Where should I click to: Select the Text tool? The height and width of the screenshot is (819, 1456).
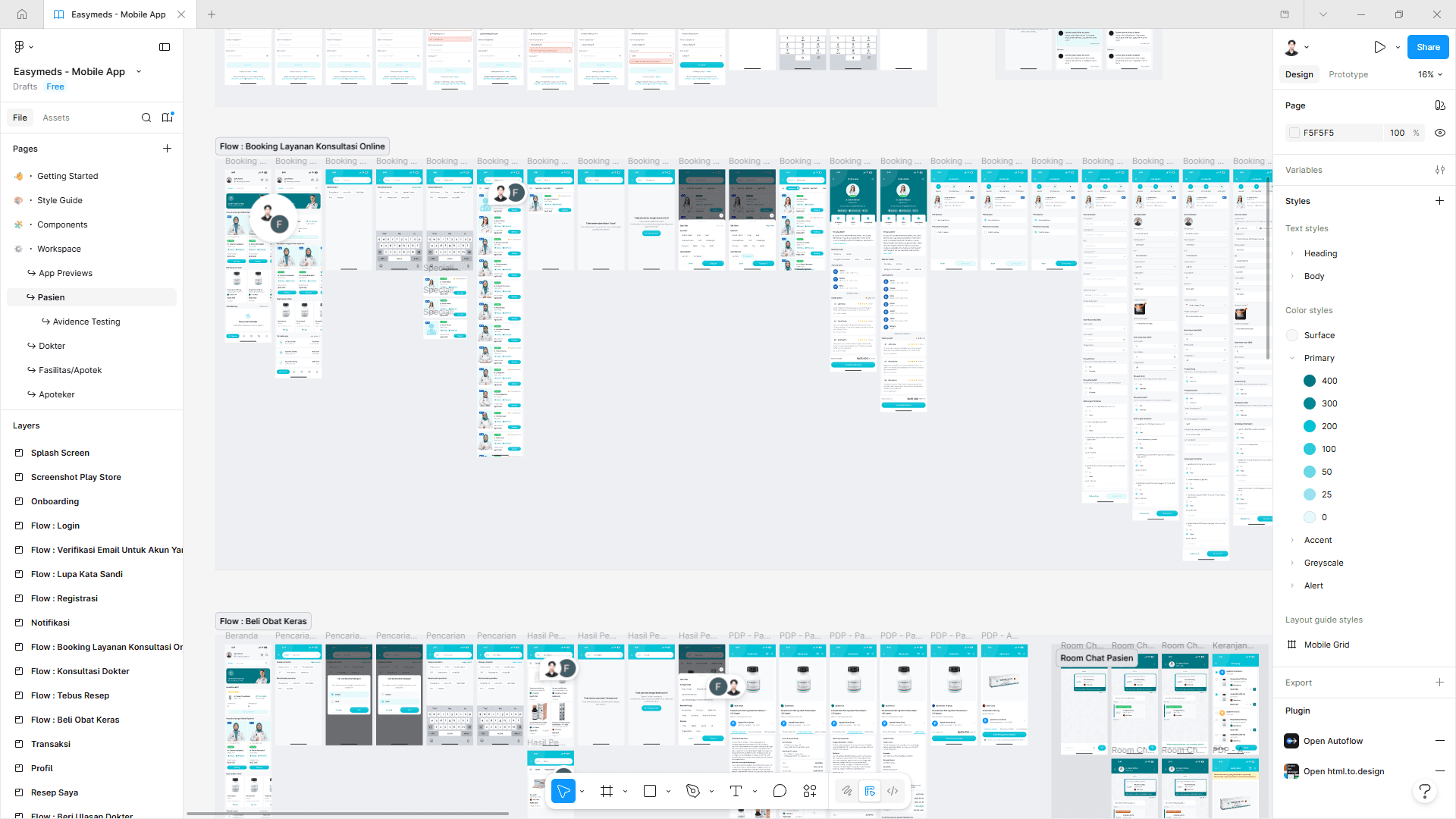click(x=736, y=791)
